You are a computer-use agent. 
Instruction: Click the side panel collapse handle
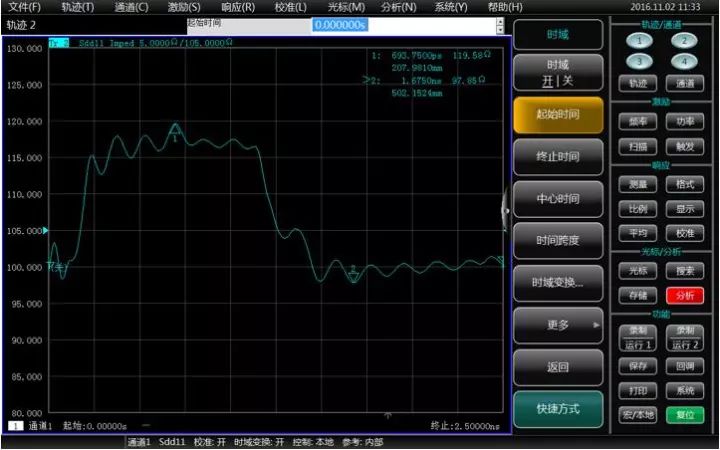tap(506, 211)
